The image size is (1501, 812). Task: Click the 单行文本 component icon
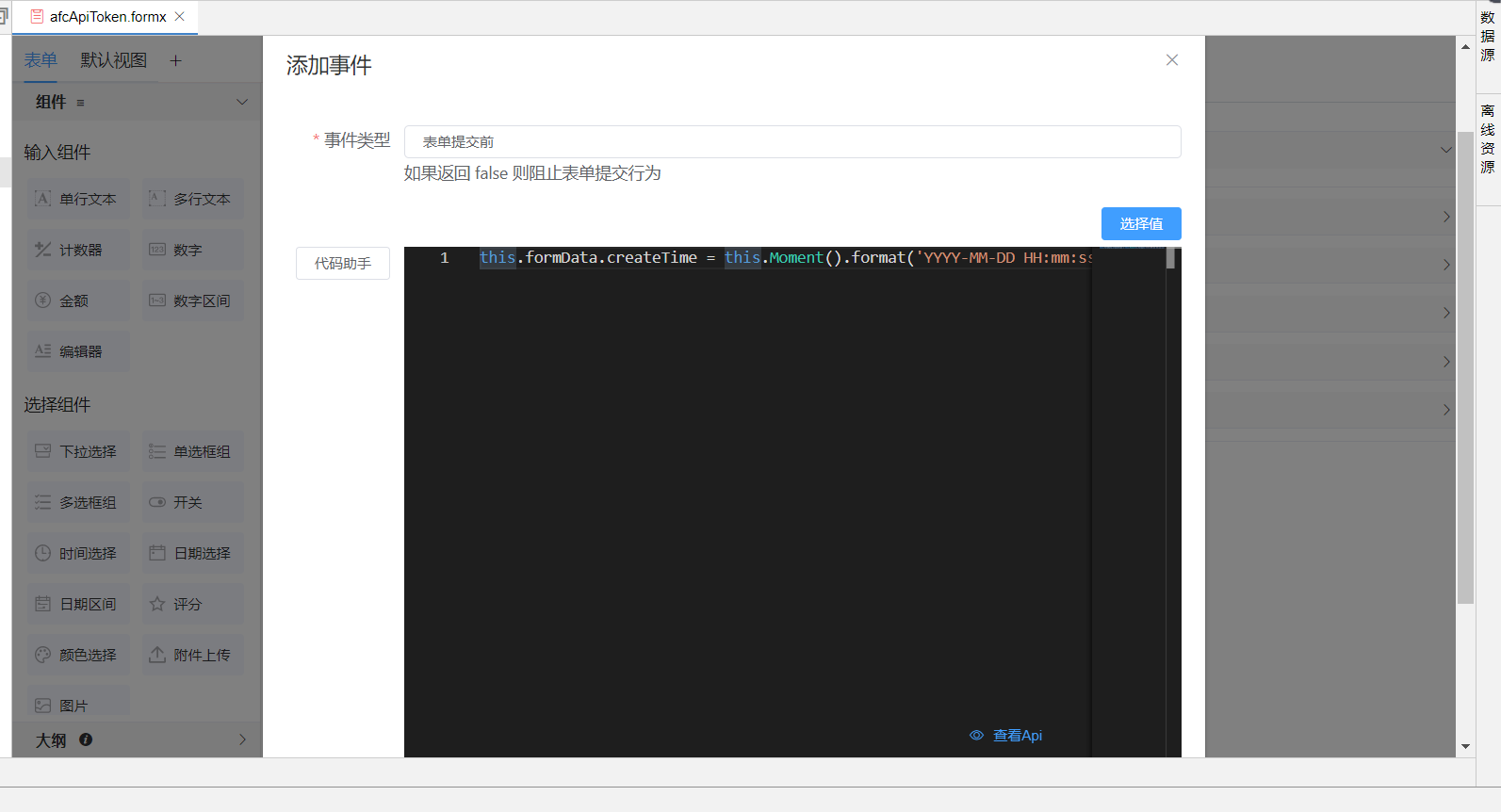click(x=43, y=199)
